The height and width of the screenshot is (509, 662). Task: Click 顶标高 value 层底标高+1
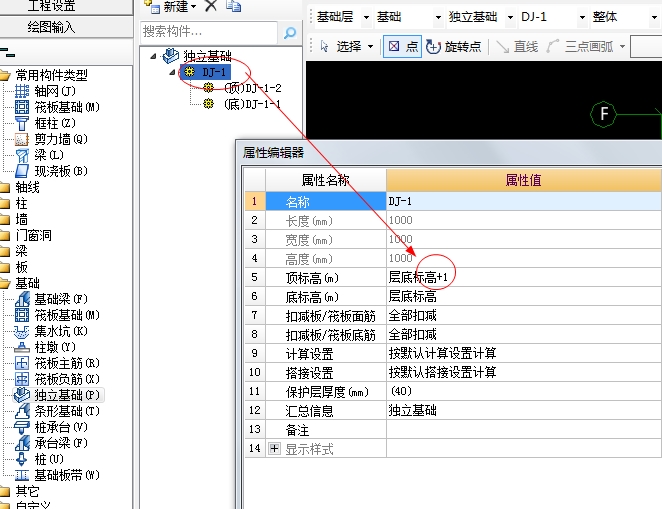tap(524, 277)
